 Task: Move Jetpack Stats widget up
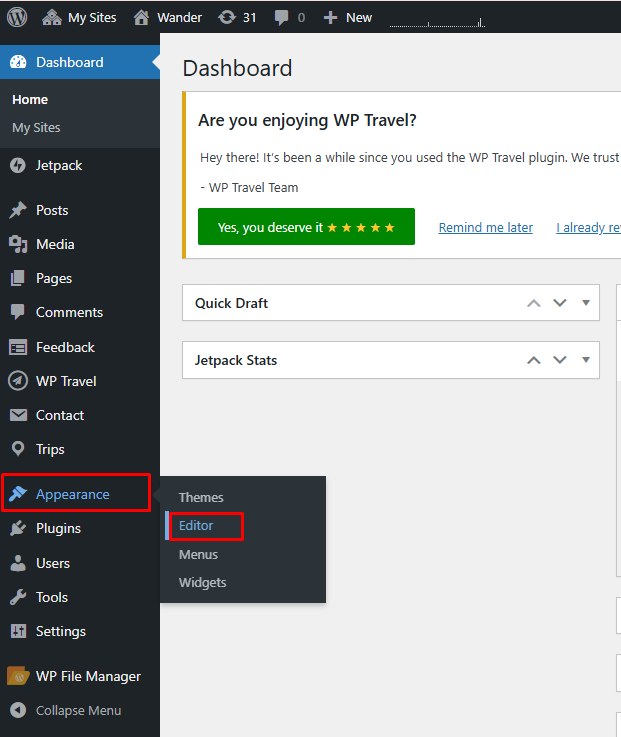tap(534, 361)
